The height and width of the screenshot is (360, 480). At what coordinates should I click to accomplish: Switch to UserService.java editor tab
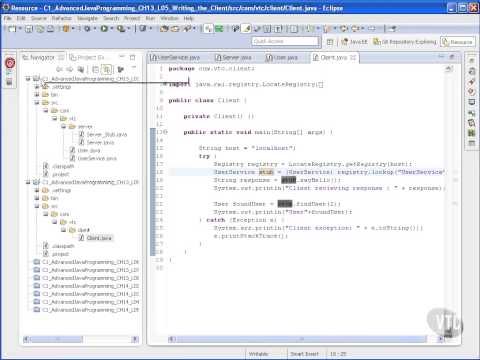coord(175,58)
